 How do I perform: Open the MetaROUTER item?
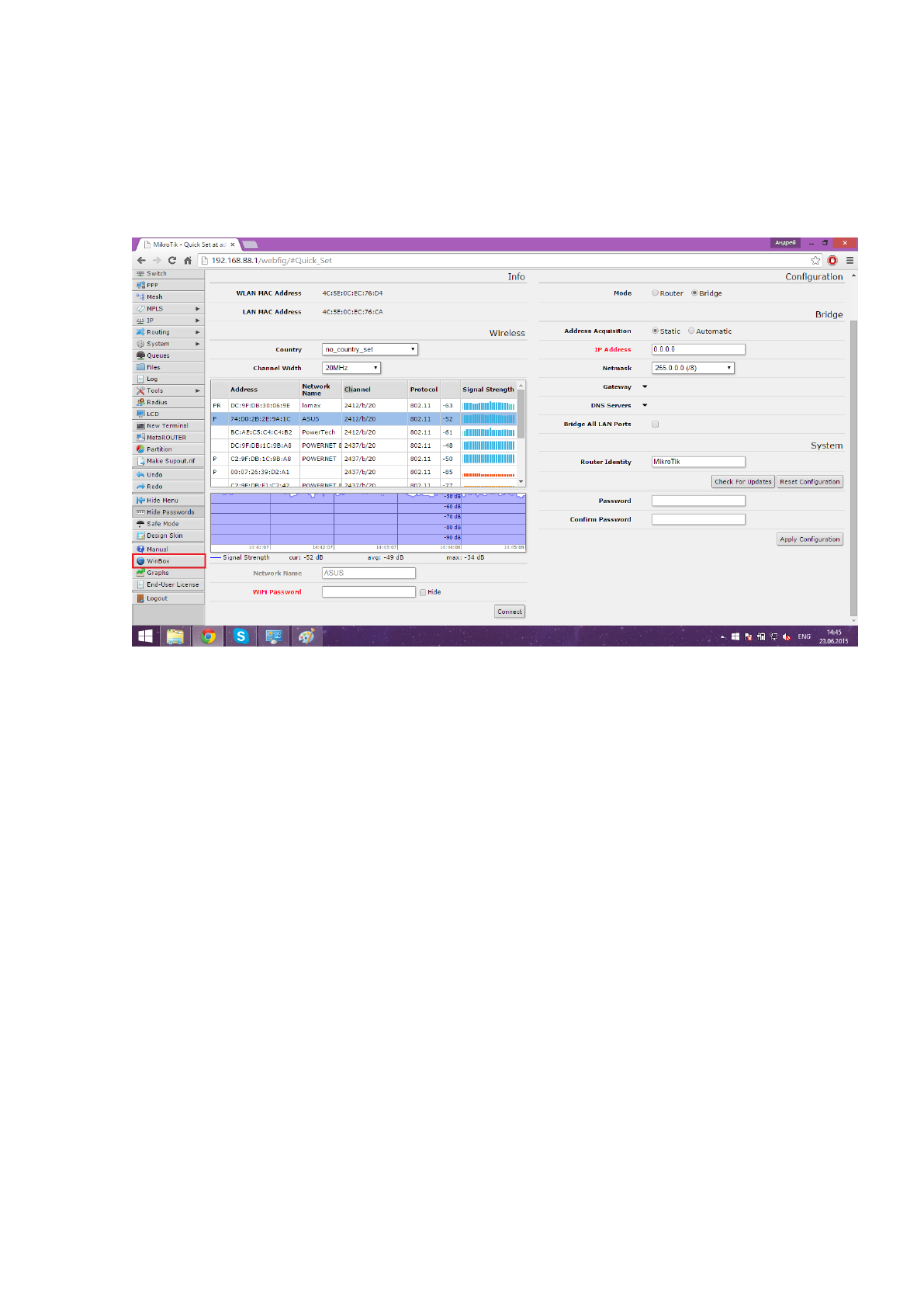tap(168, 437)
